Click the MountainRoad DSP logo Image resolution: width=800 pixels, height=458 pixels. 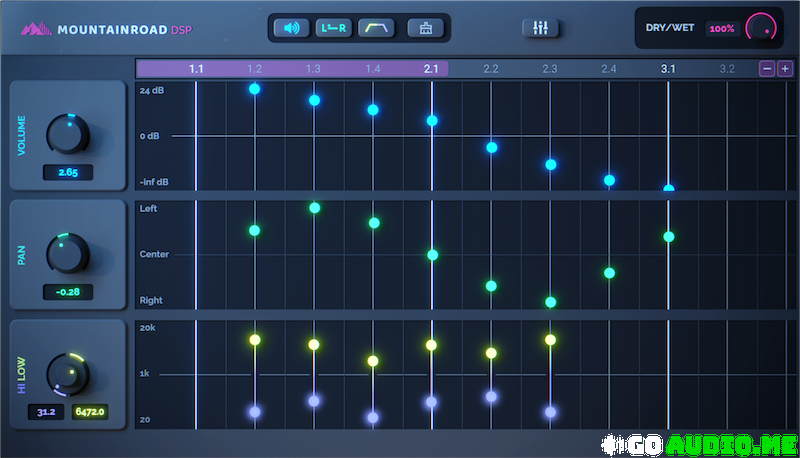(x=106, y=29)
